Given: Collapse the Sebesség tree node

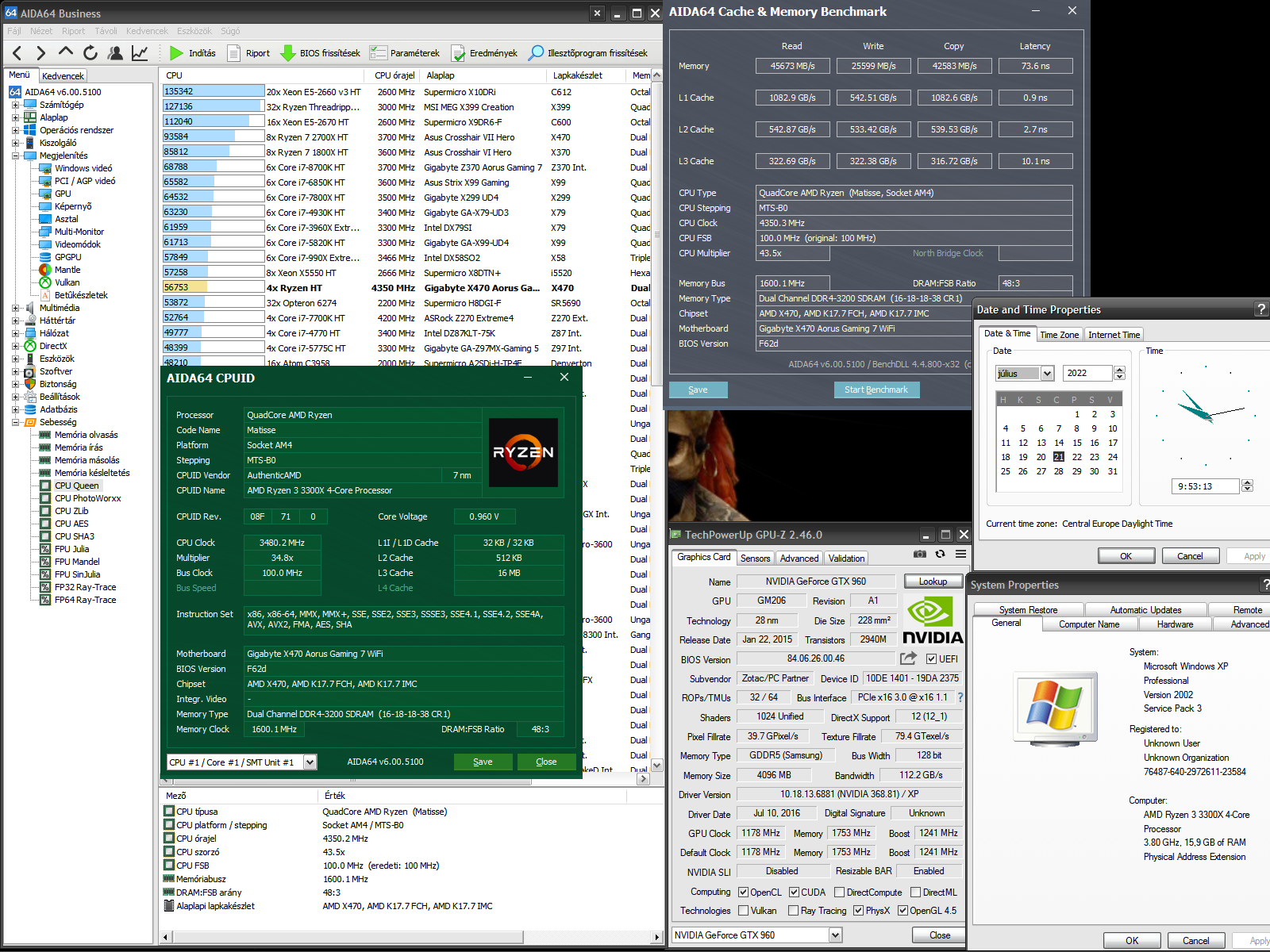Looking at the screenshot, I should [x=15, y=422].
